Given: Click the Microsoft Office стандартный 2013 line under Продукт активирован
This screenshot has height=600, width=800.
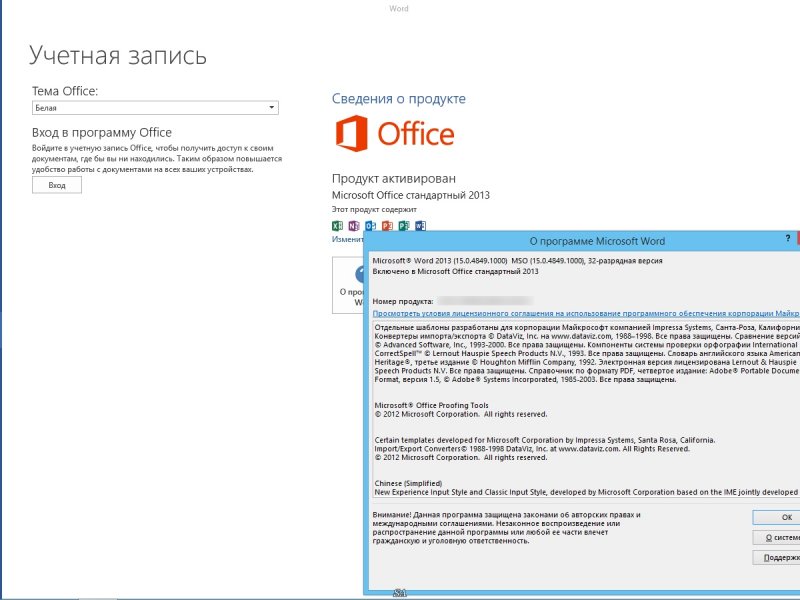Looking at the screenshot, I should pos(411,195).
